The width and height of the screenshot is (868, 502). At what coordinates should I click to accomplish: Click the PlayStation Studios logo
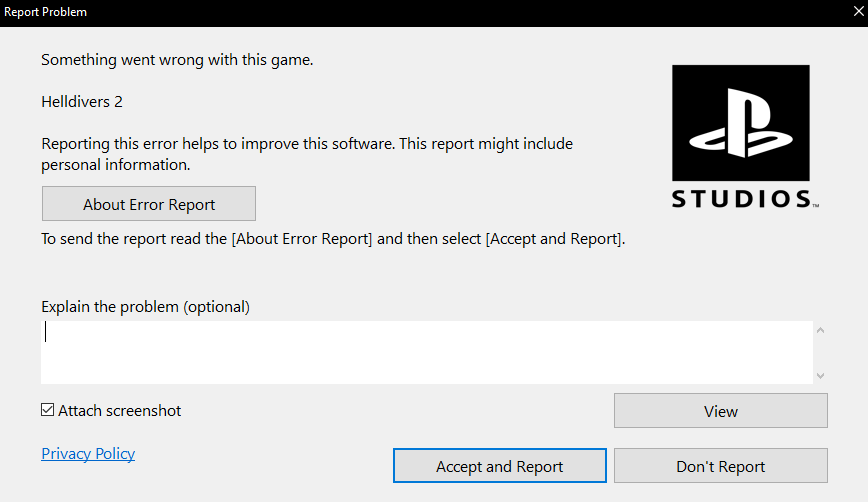tap(745, 137)
